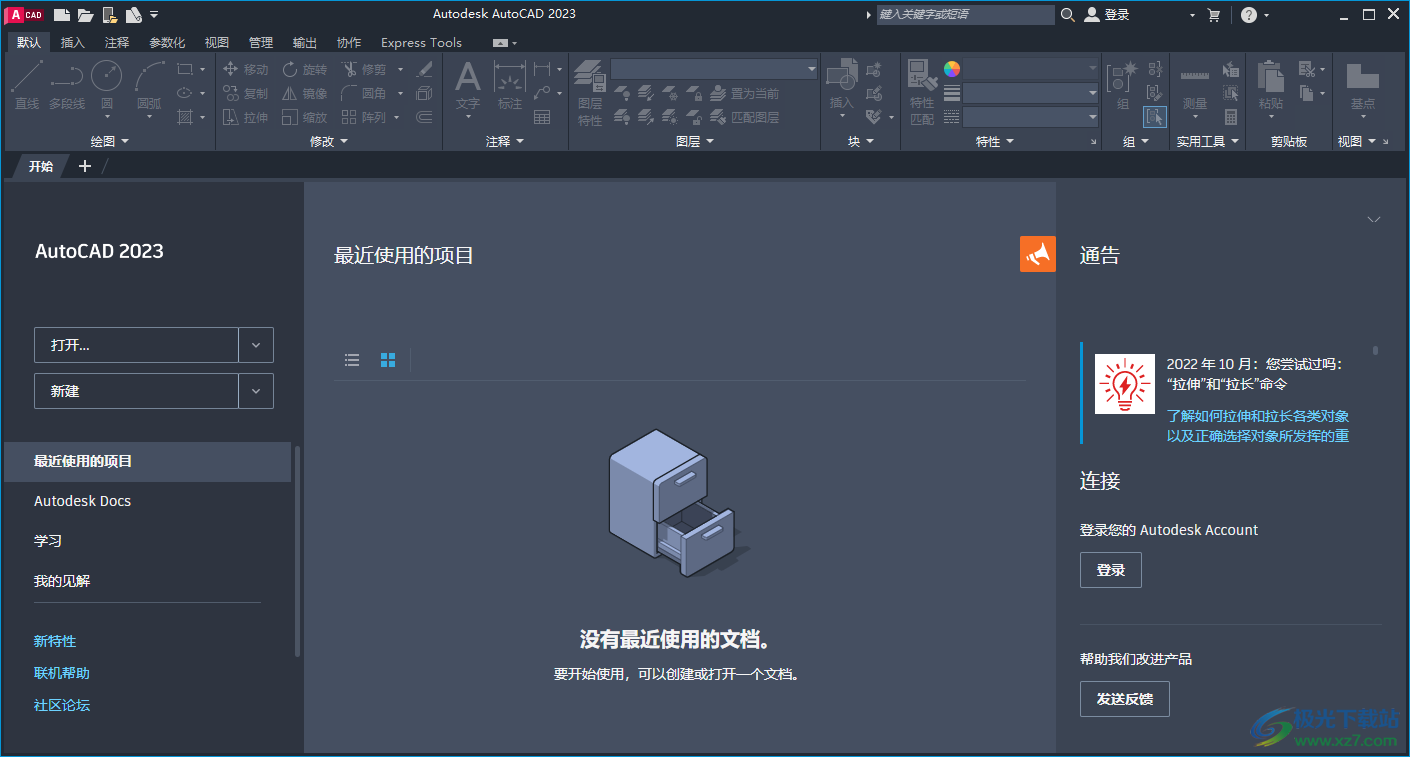Open the help dropdown arrow
The image size is (1410, 757).
[x=1267, y=15]
